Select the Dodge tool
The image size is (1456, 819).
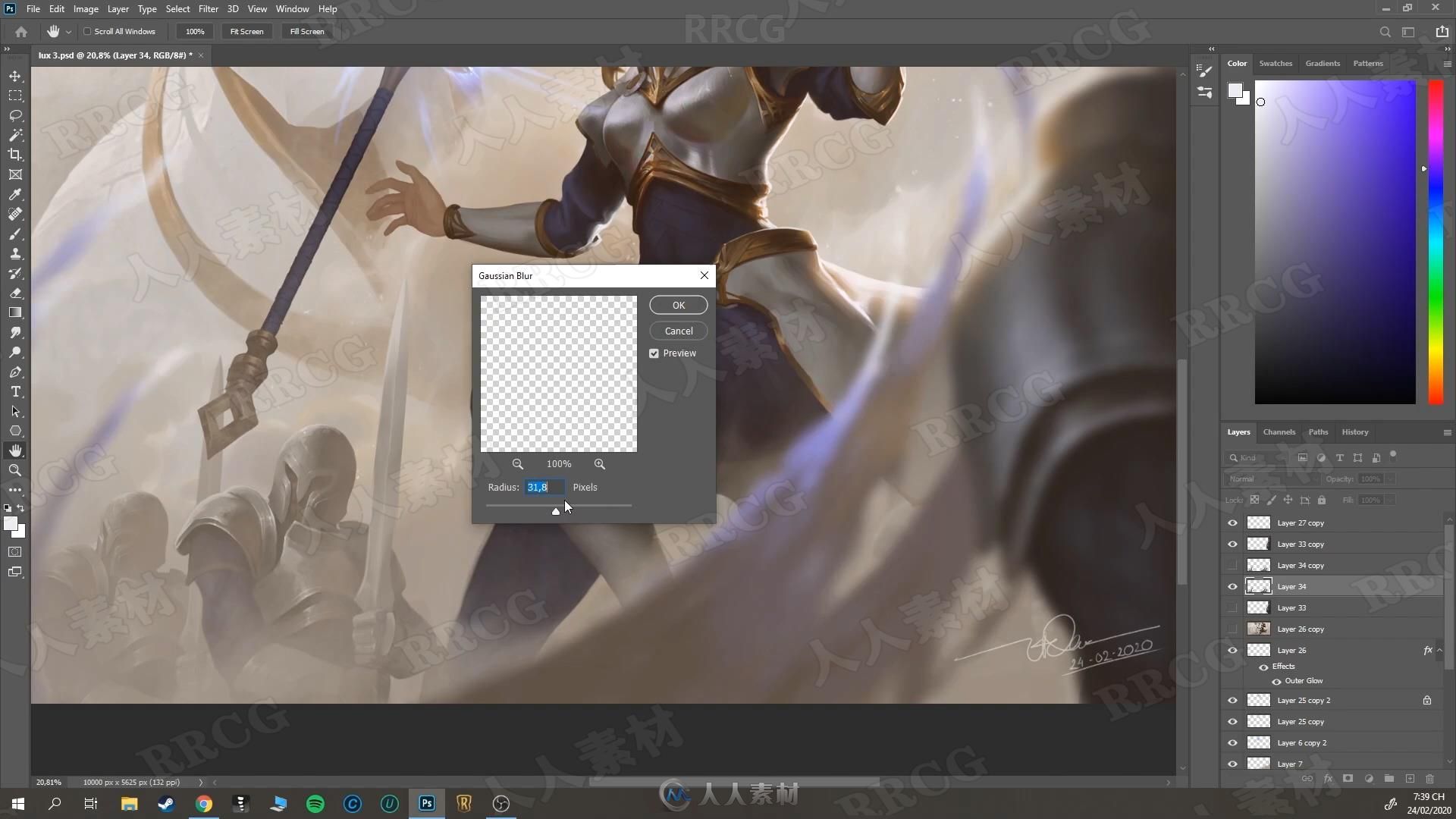click(x=15, y=352)
